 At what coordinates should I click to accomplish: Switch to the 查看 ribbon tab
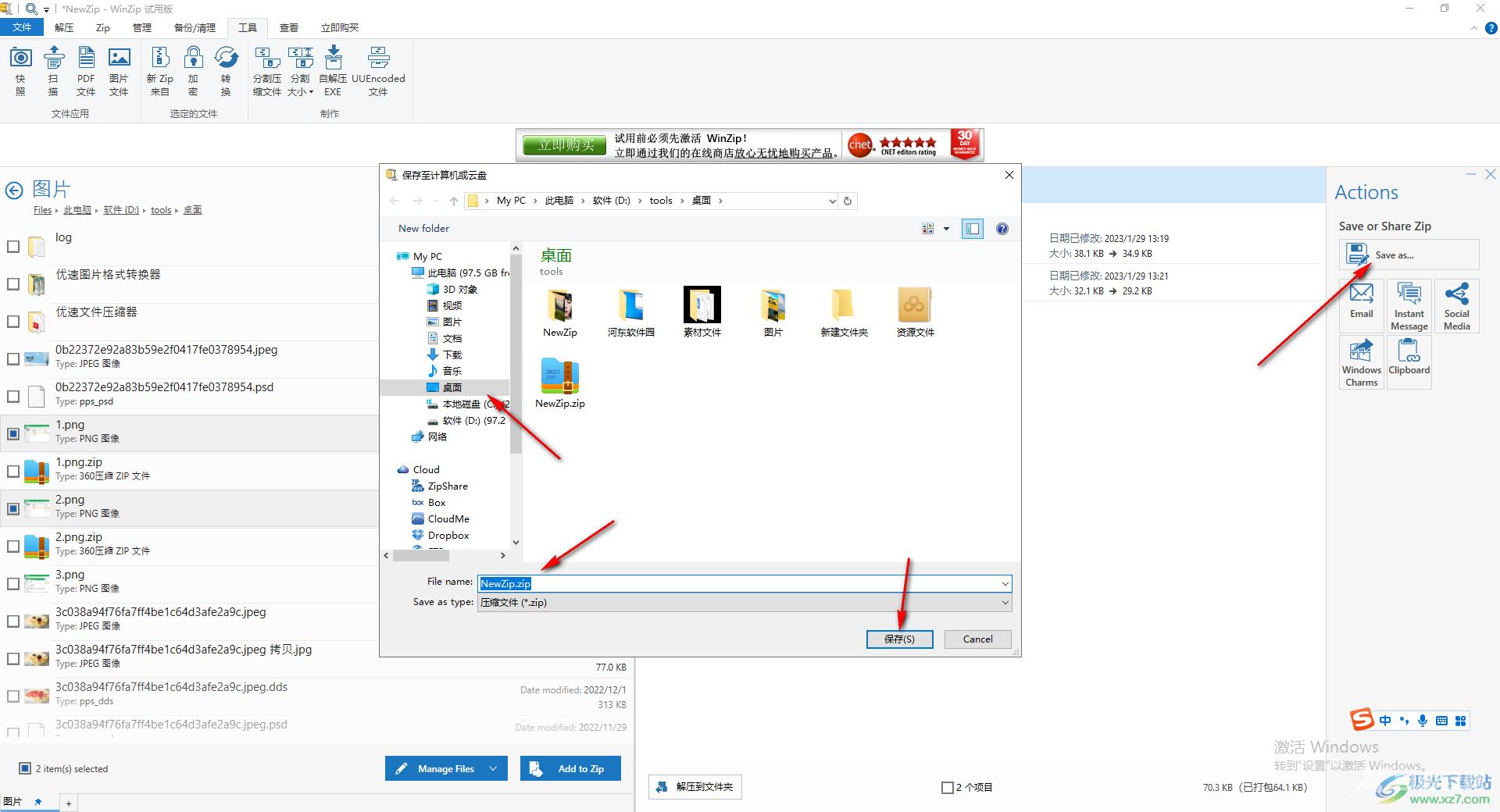289,27
